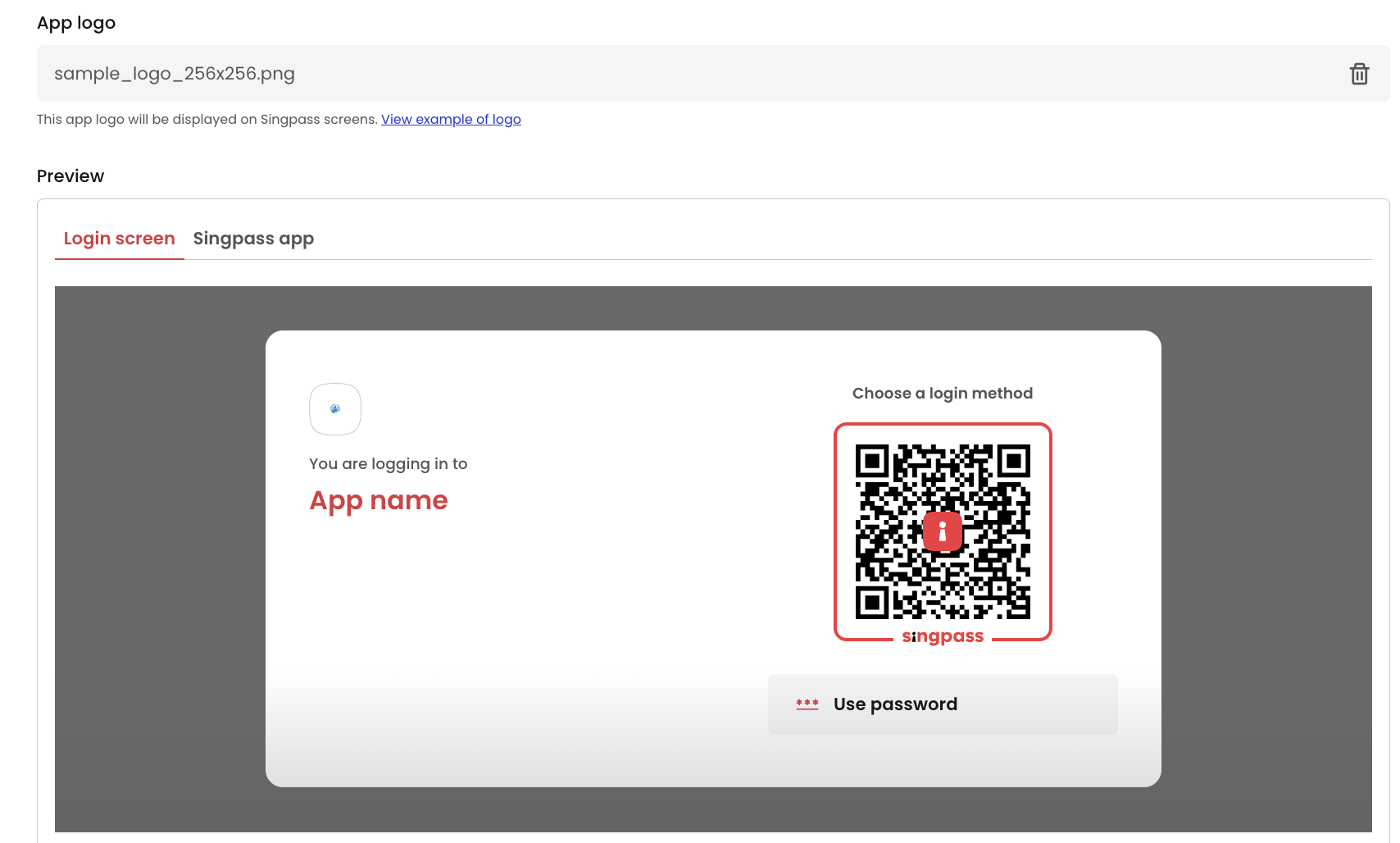Open the View example of logo link
The height and width of the screenshot is (843, 1400).
point(451,119)
